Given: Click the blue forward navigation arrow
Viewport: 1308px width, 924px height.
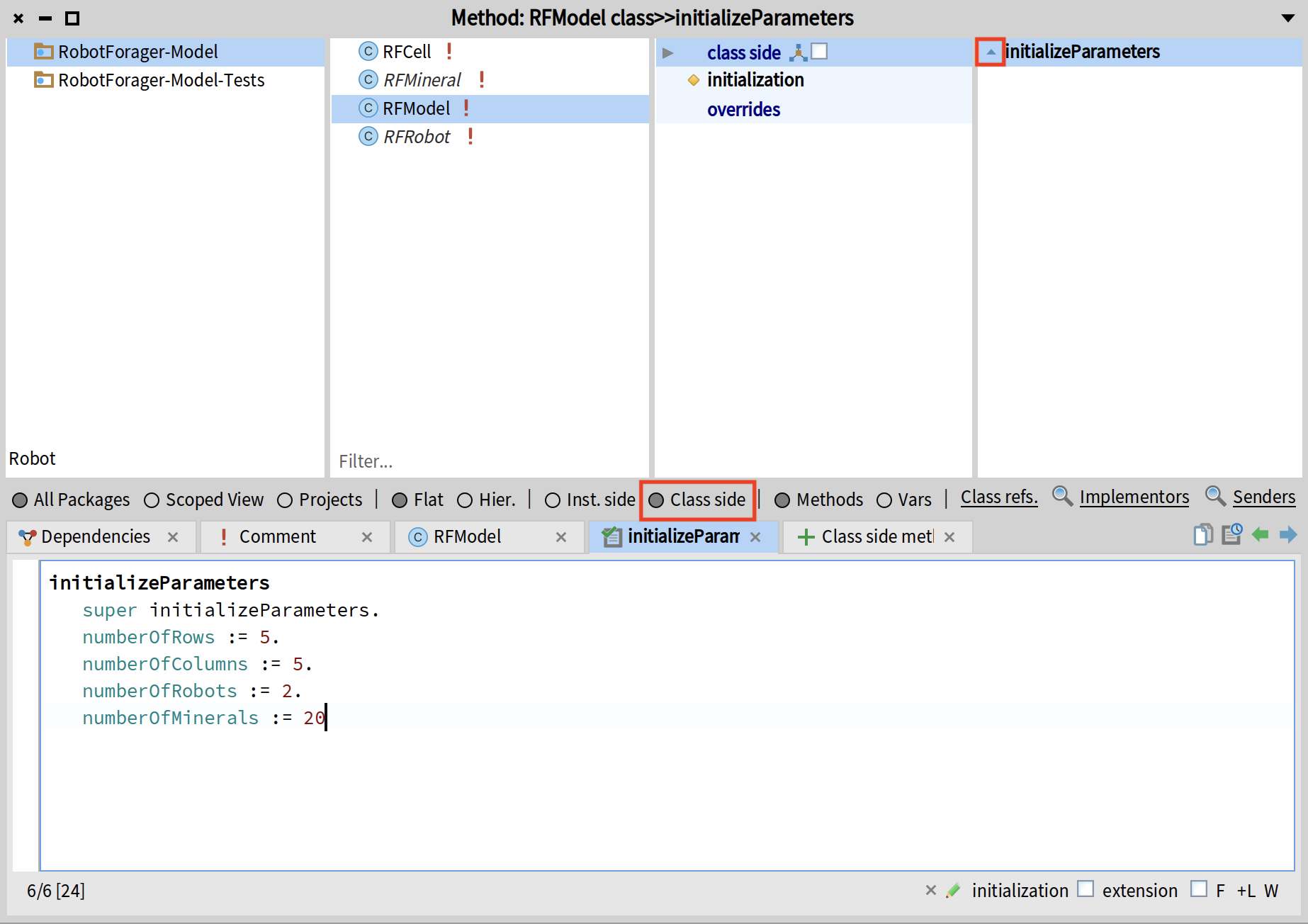Looking at the screenshot, I should pyautogui.click(x=1288, y=535).
